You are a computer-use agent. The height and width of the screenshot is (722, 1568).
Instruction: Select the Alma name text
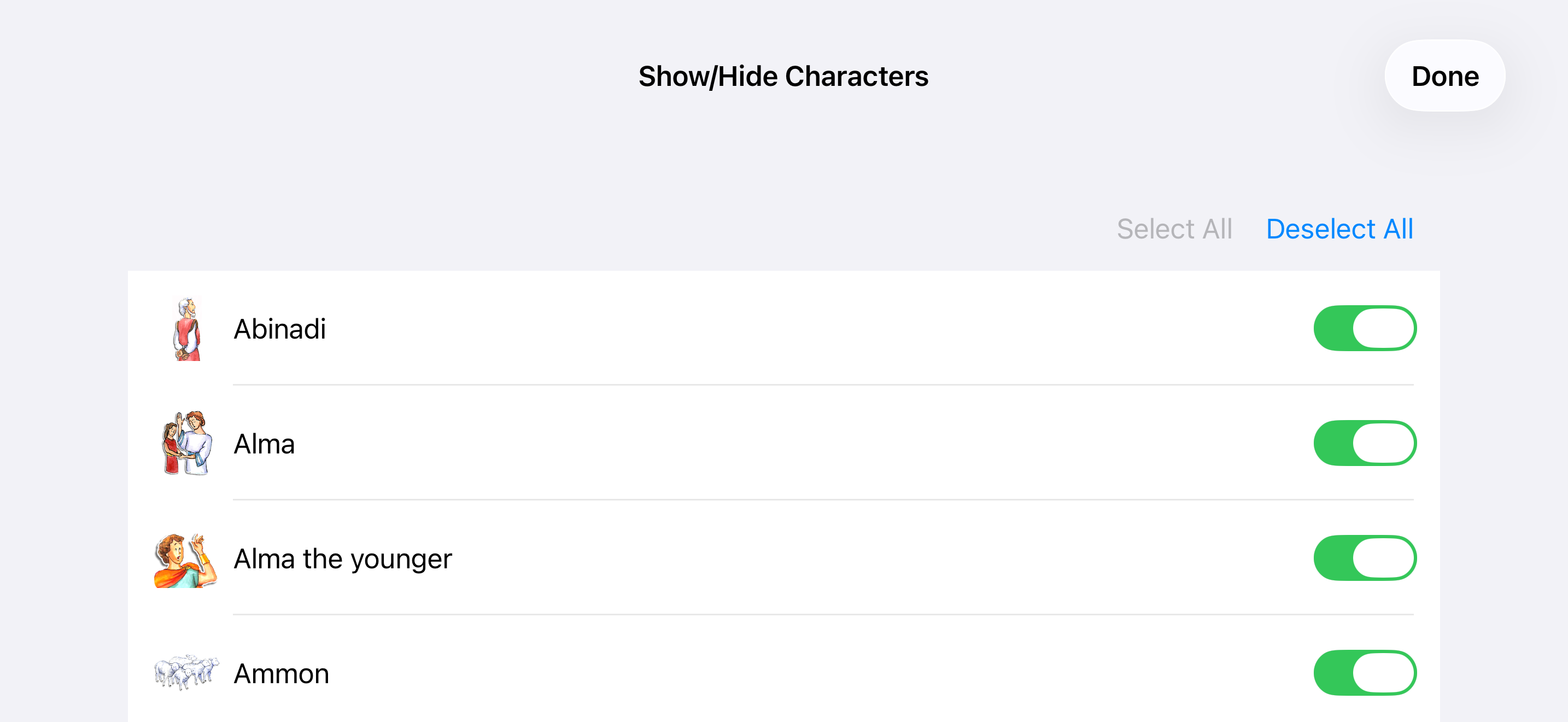(x=264, y=444)
